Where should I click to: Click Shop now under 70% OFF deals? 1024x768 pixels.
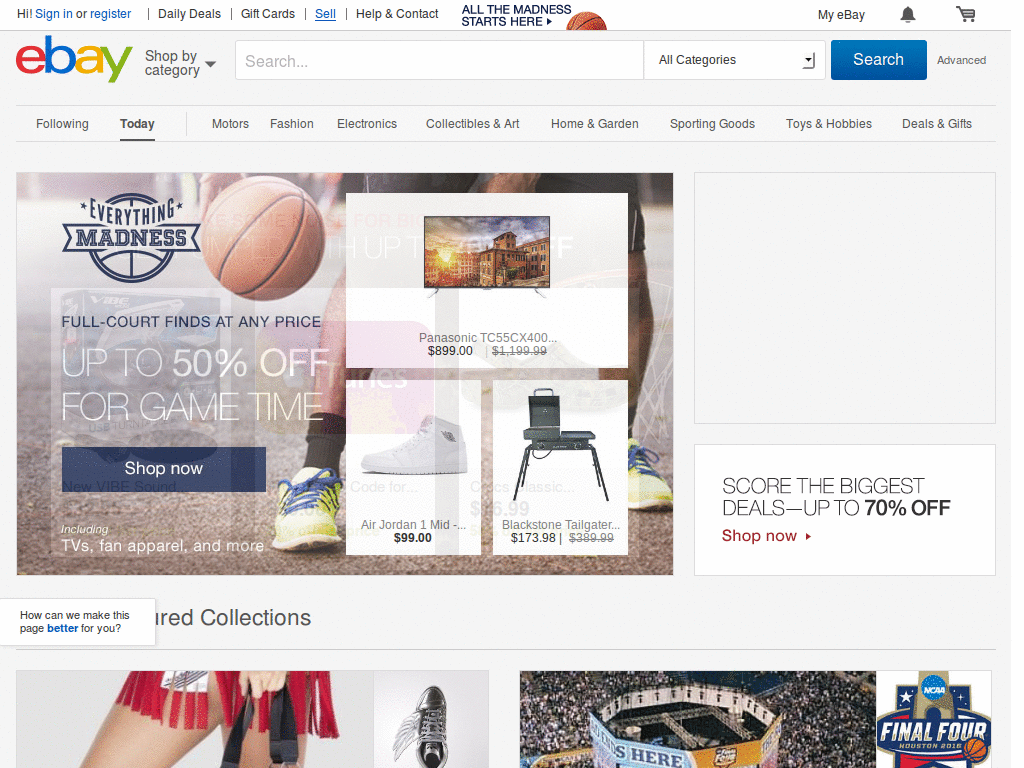coord(766,536)
